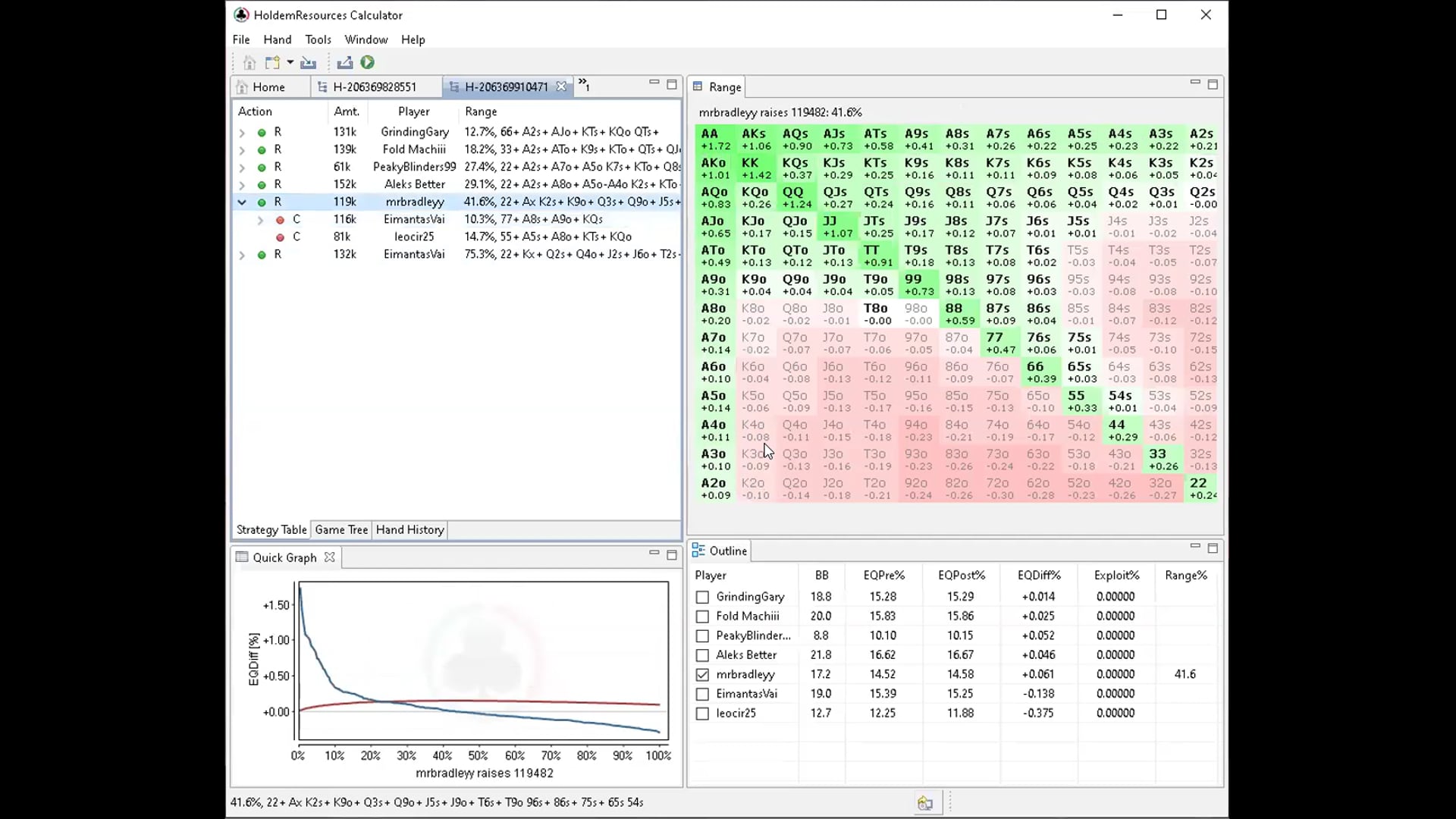1456x819 pixels.
Task: Select the T8o cell in range grid
Action: click(877, 314)
